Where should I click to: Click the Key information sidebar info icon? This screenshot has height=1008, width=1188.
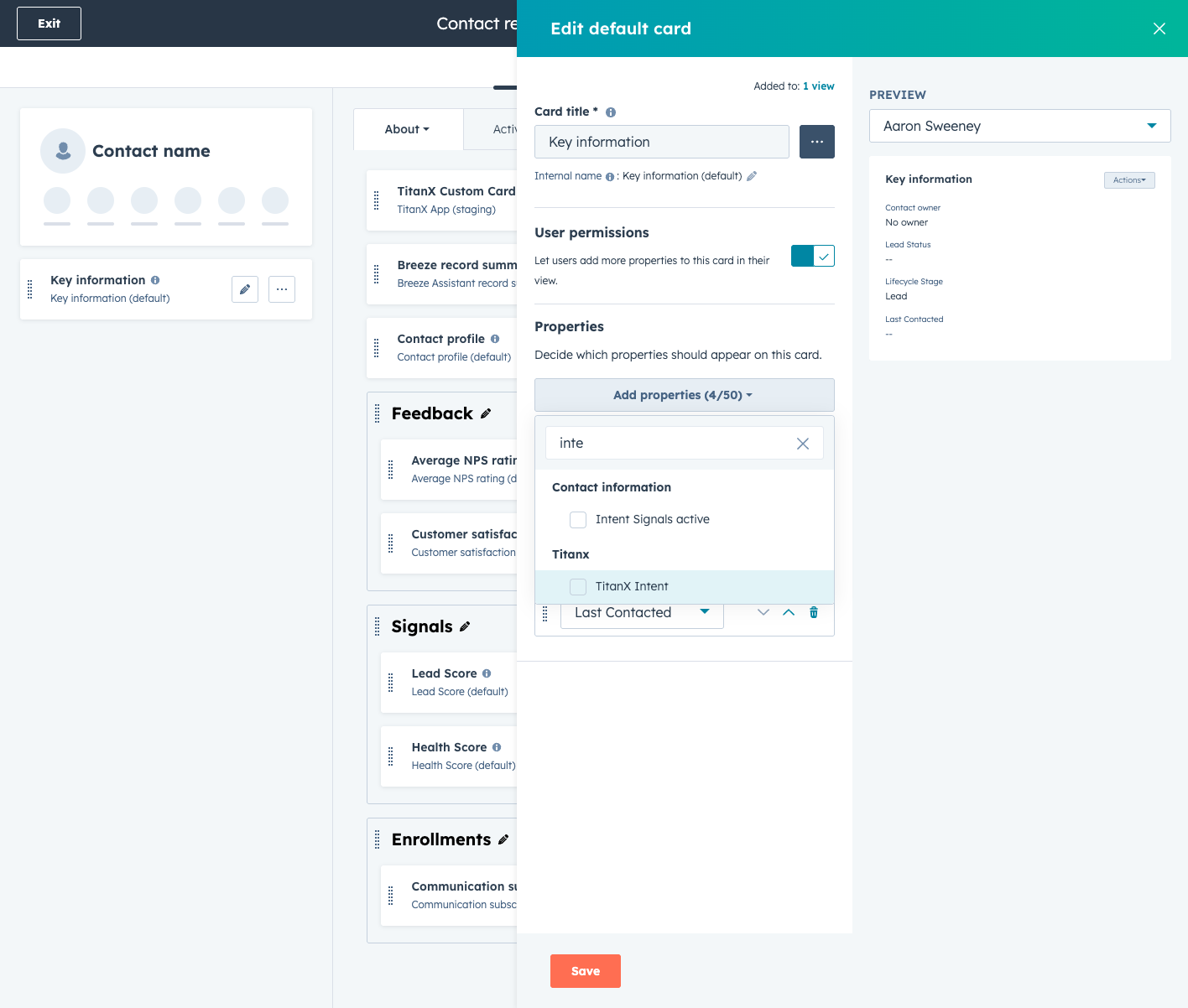tap(155, 280)
